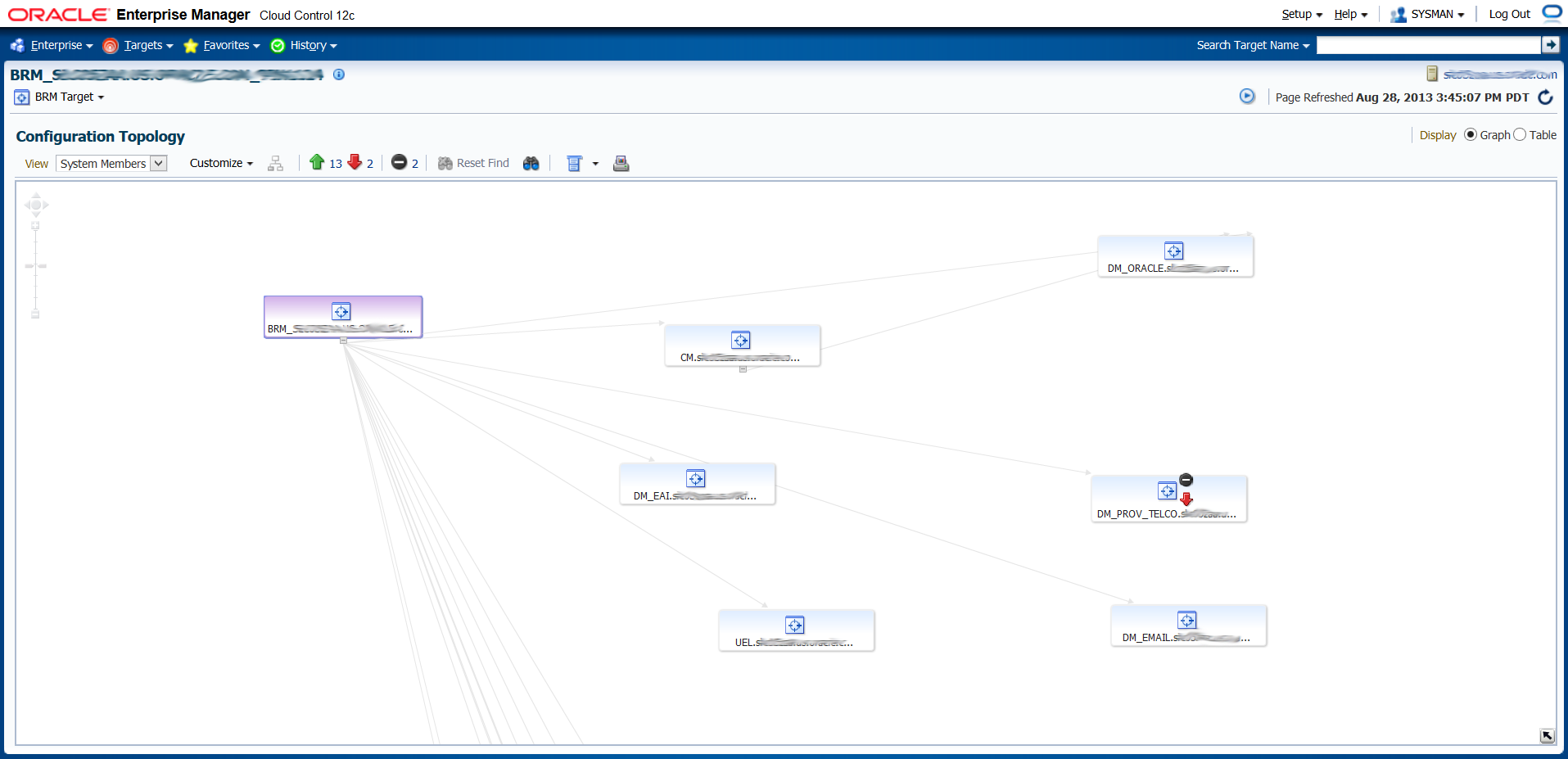This screenshot has height=759, width=1568.
Task: Open the View System Members combo box
Action: point(111,164)
